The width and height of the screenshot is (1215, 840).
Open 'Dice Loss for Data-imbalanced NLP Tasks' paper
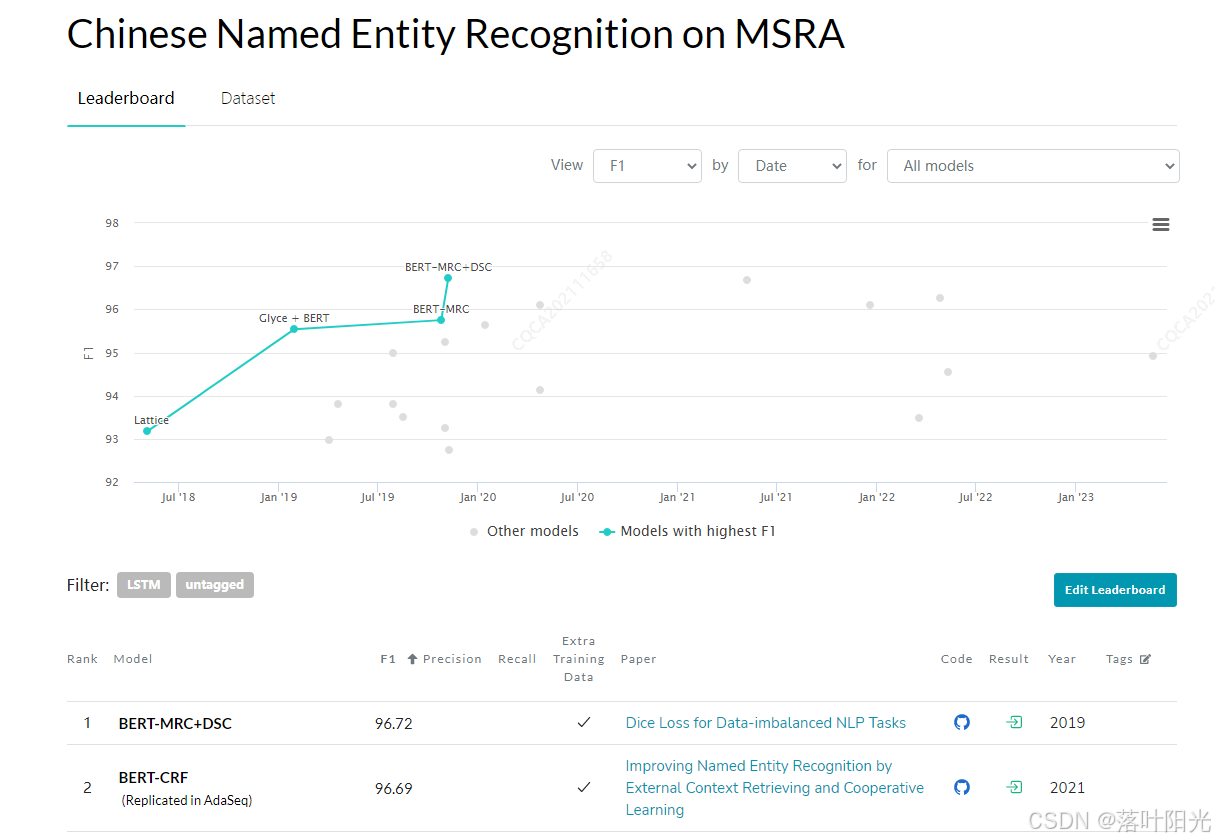pyautogui.click(x=766, y=722)
